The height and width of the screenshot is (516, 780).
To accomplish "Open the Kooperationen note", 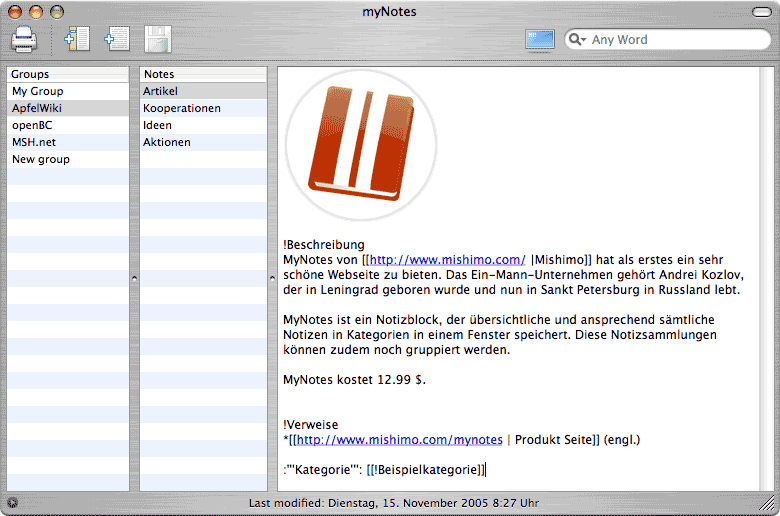I will click(181, 108).
